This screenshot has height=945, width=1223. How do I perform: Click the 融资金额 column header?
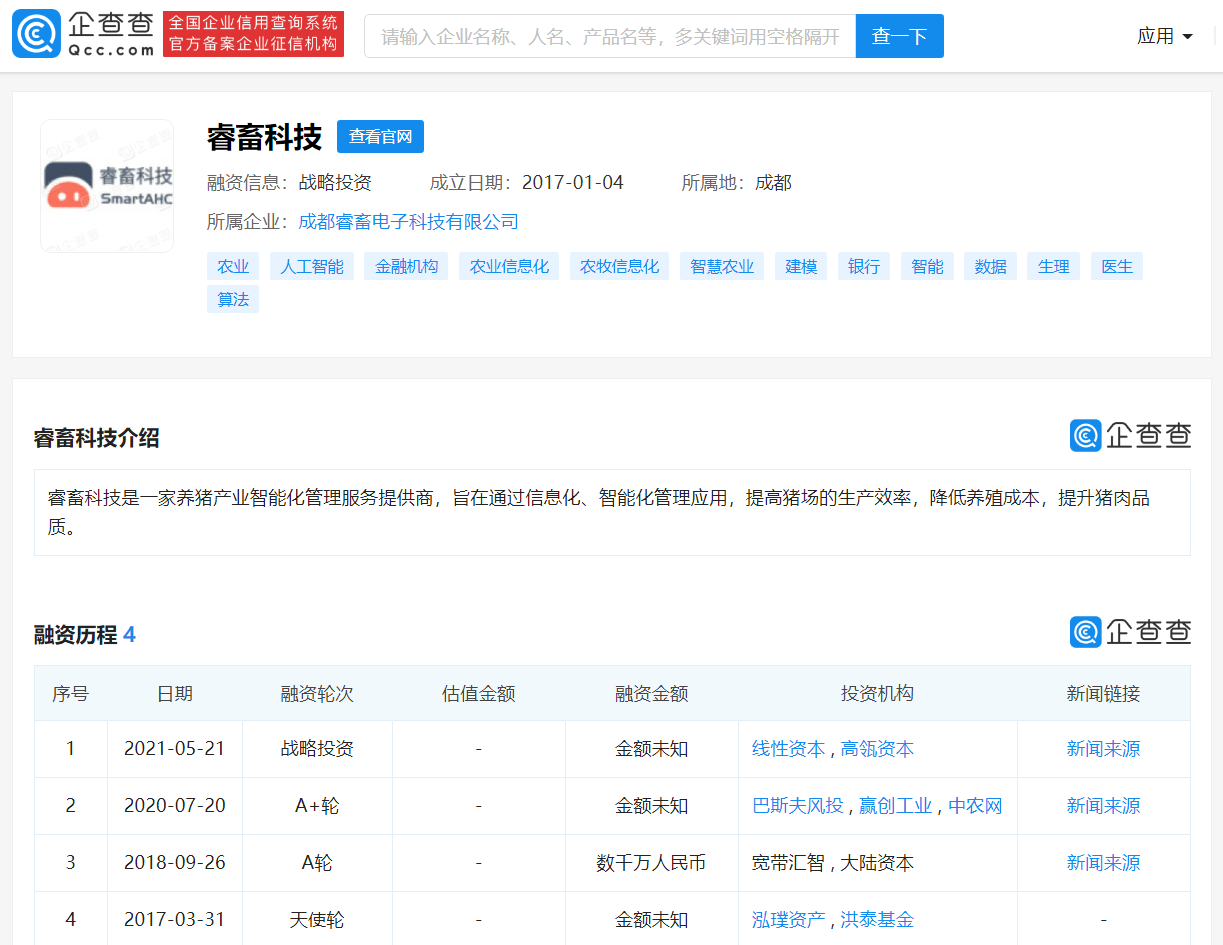pyautogui.click(x=652, y=693)
